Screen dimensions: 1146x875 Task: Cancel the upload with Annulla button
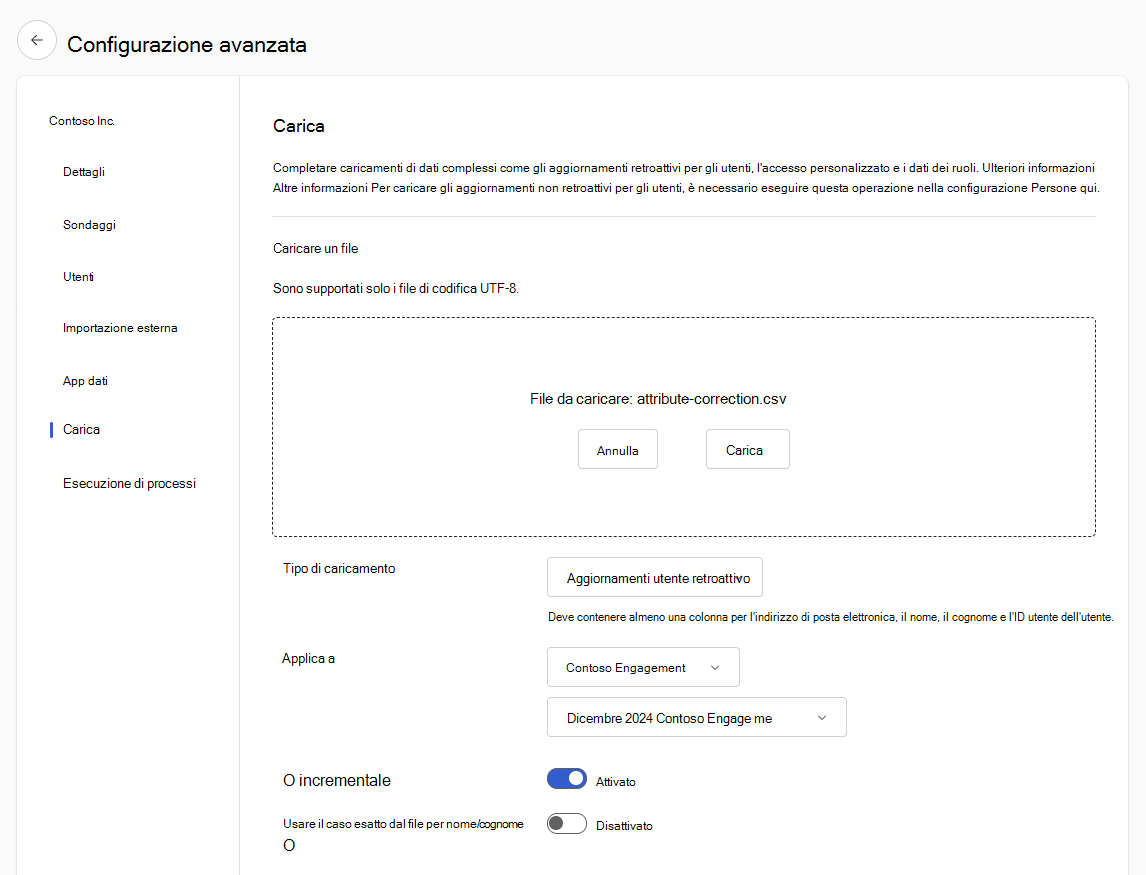[618, 450]
